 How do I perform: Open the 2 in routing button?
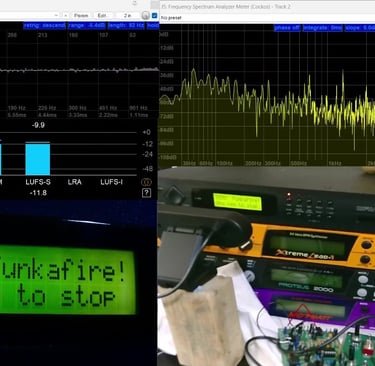tap(127, 16)
